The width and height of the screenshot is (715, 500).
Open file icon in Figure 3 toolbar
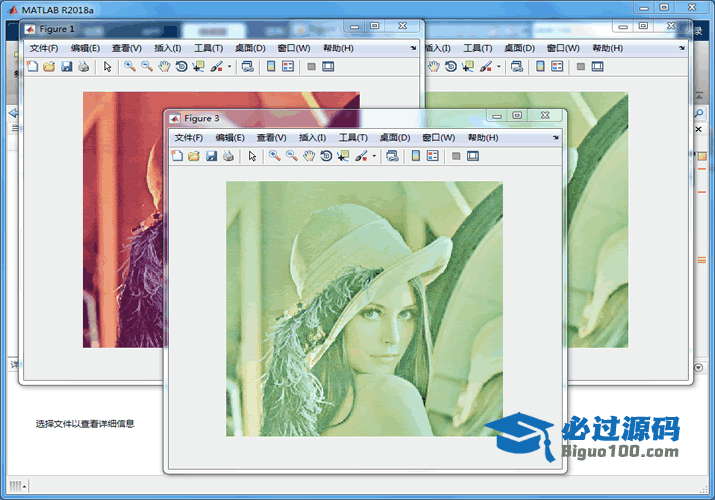click(x=194, y=156)
